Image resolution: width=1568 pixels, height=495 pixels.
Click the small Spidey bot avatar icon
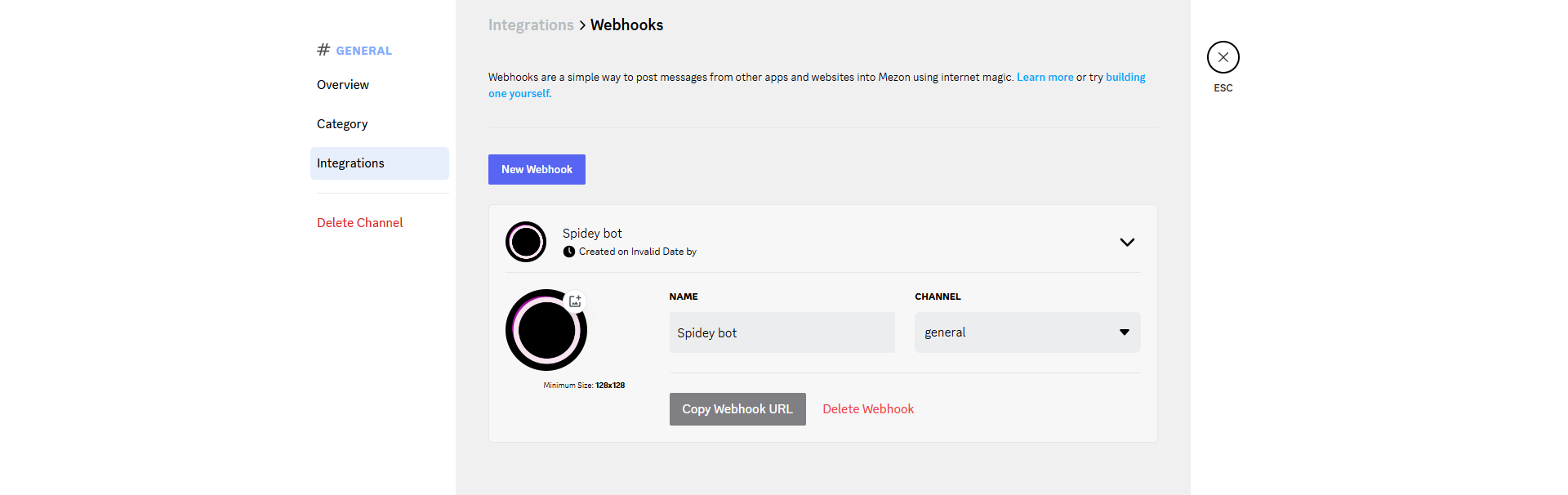(x=526, y=242)
